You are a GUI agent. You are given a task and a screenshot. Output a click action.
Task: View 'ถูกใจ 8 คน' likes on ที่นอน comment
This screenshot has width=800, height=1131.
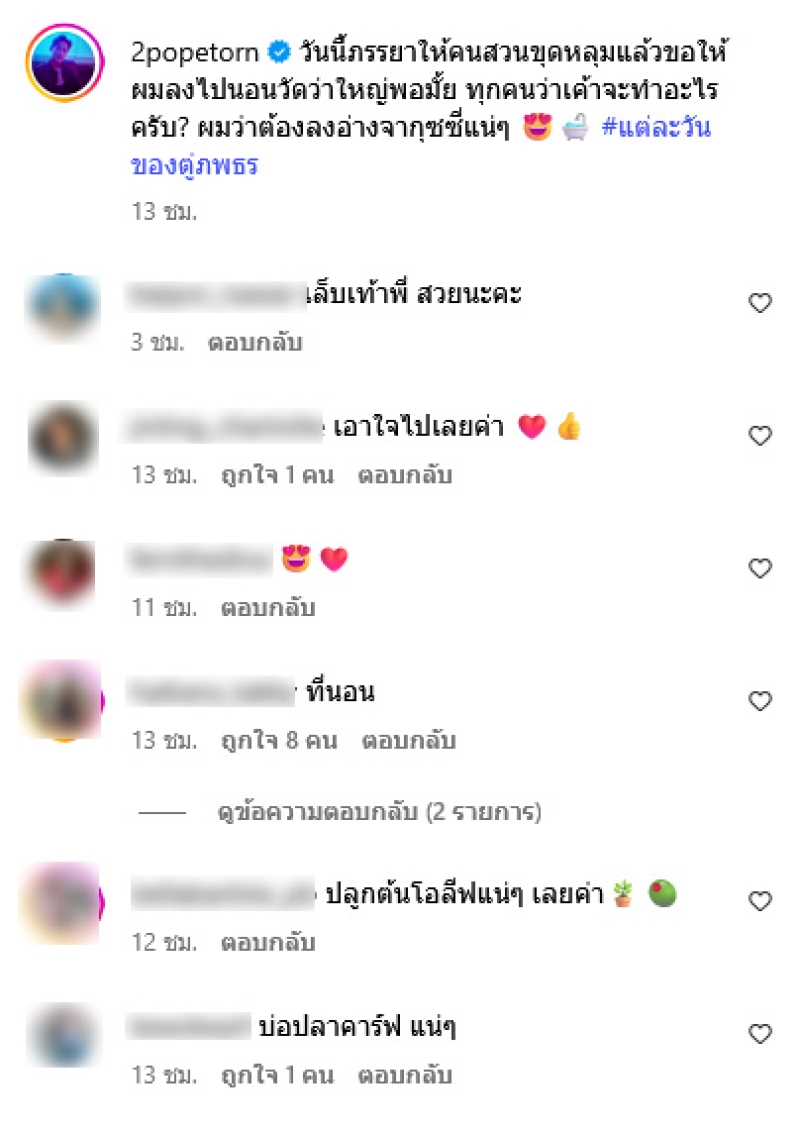pyautogui.click(x=279, y=741)
